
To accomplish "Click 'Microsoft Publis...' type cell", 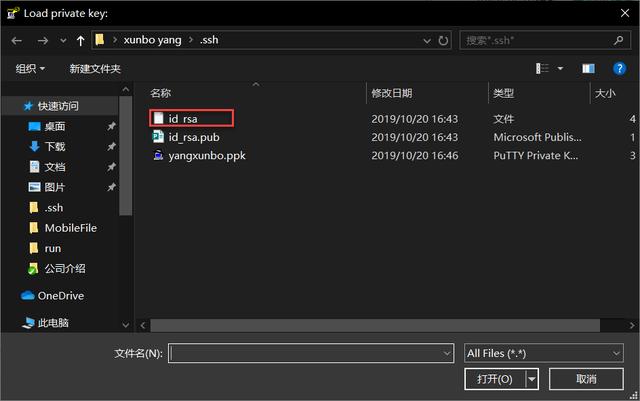I will [538, 137].
